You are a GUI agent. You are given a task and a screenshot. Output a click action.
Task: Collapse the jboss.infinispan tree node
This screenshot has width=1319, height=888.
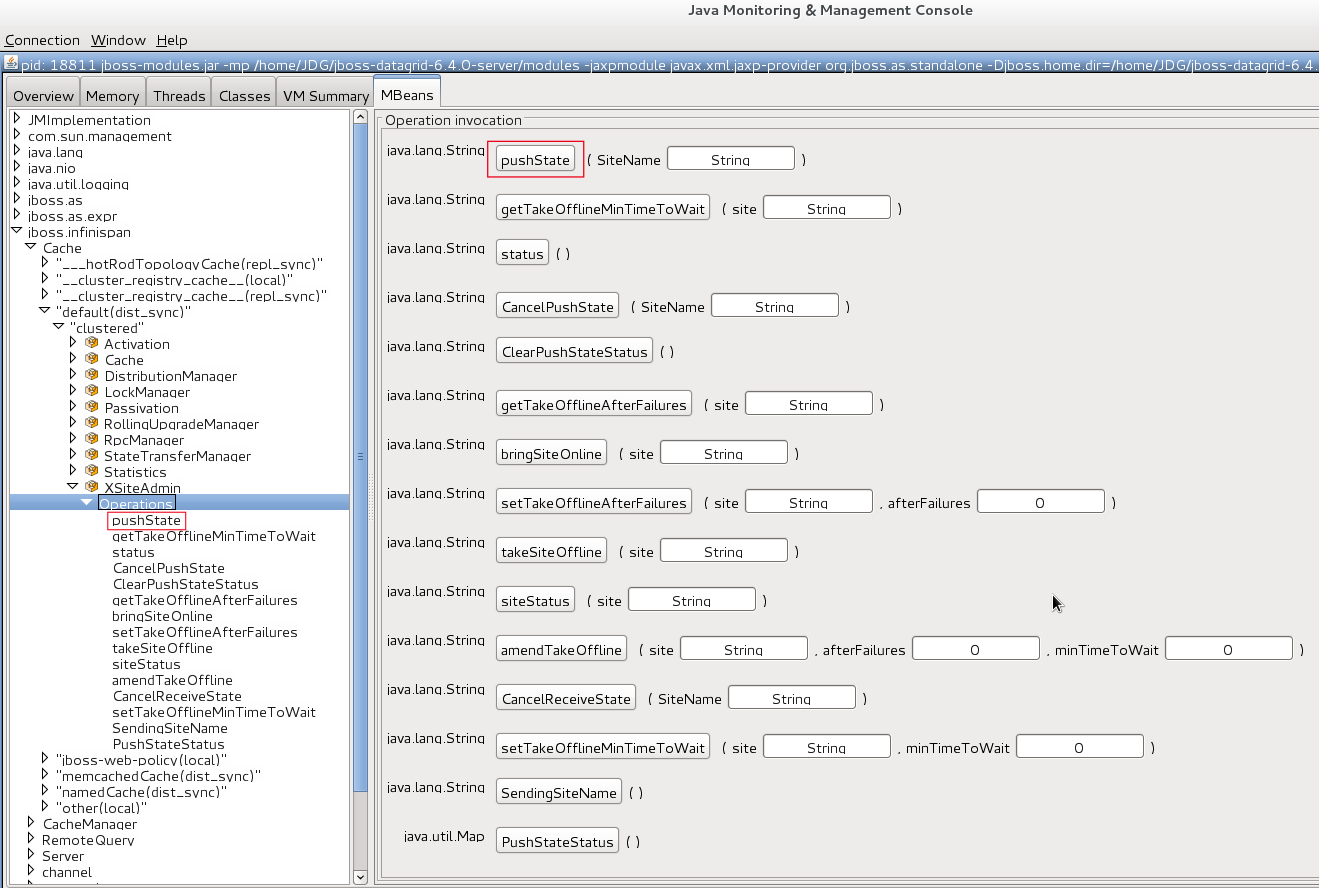17,231
